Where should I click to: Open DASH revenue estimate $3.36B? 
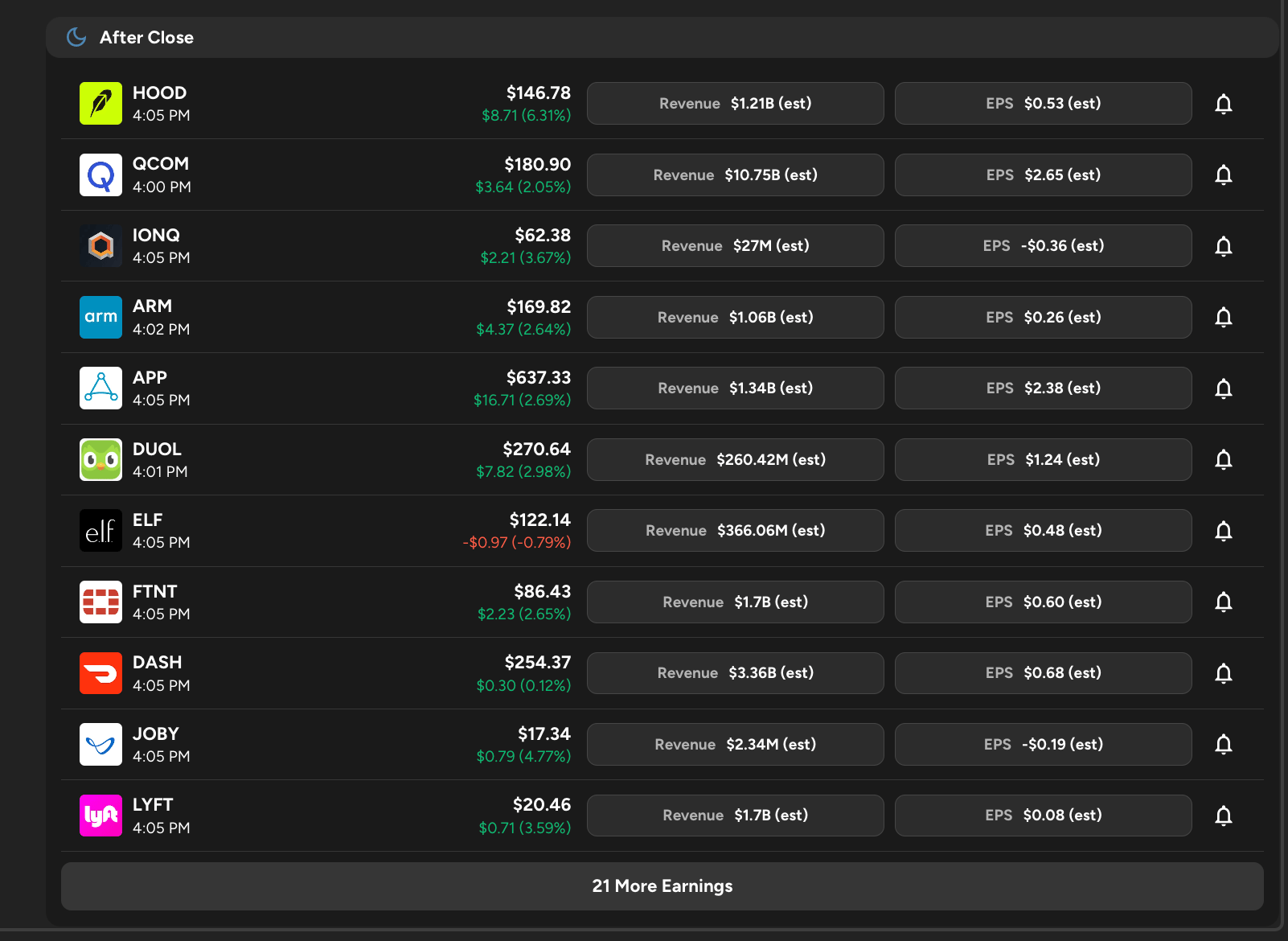(x=736, y=673)
